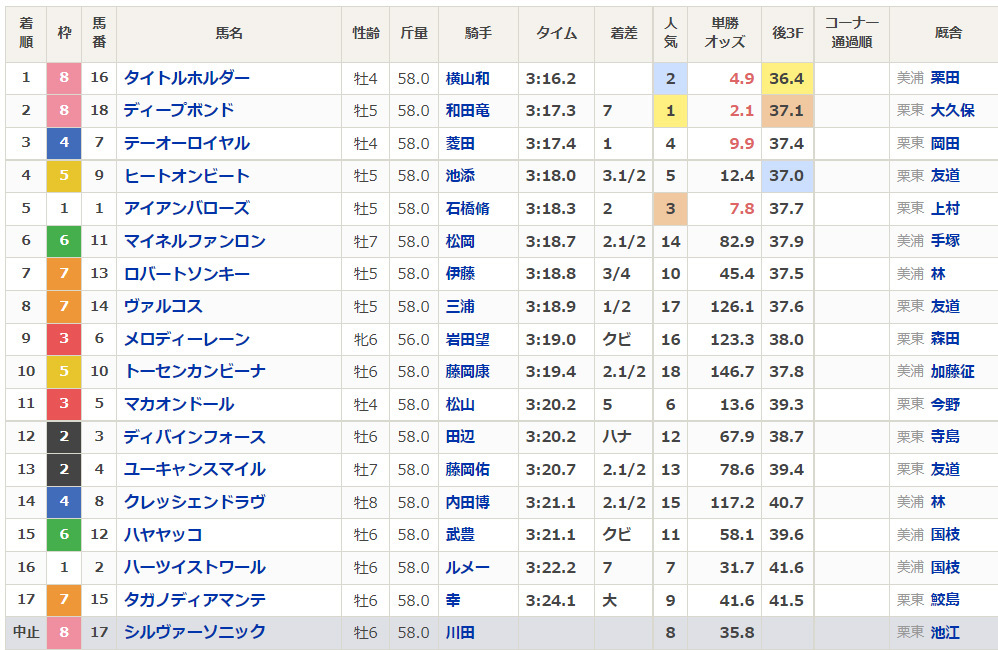Viewport: 998px width, 650px height.
Task: Click trainer link 手塚
Action: pyautogui.click(x=945, y=241)
